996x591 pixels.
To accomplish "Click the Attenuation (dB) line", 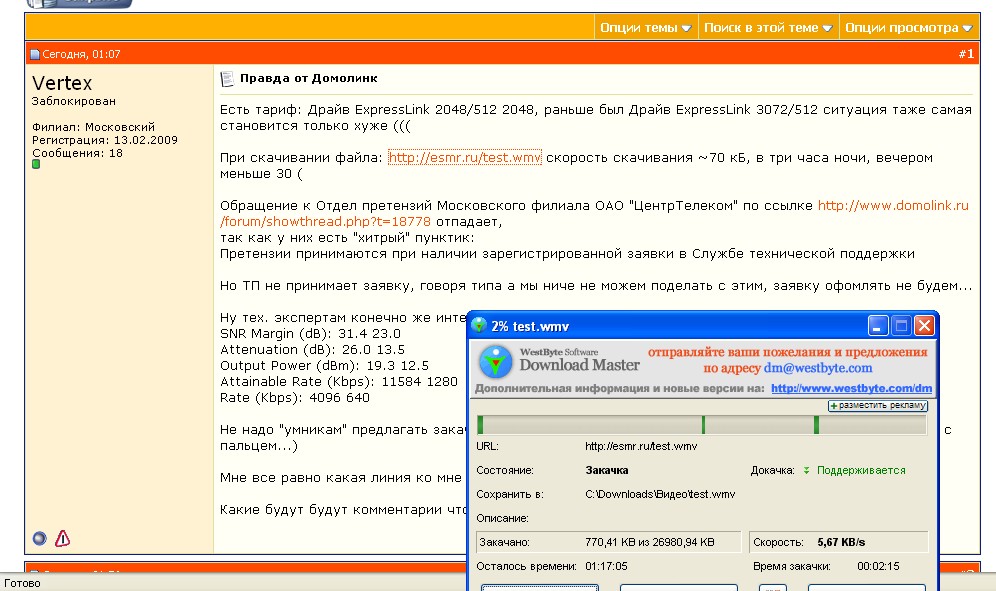I will click(x=312, y=350).
